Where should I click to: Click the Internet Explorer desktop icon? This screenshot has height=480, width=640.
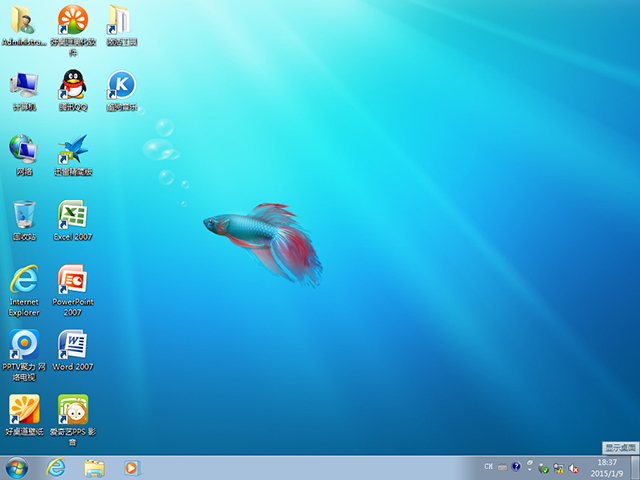pyautogui.click(x=24, y=280)
